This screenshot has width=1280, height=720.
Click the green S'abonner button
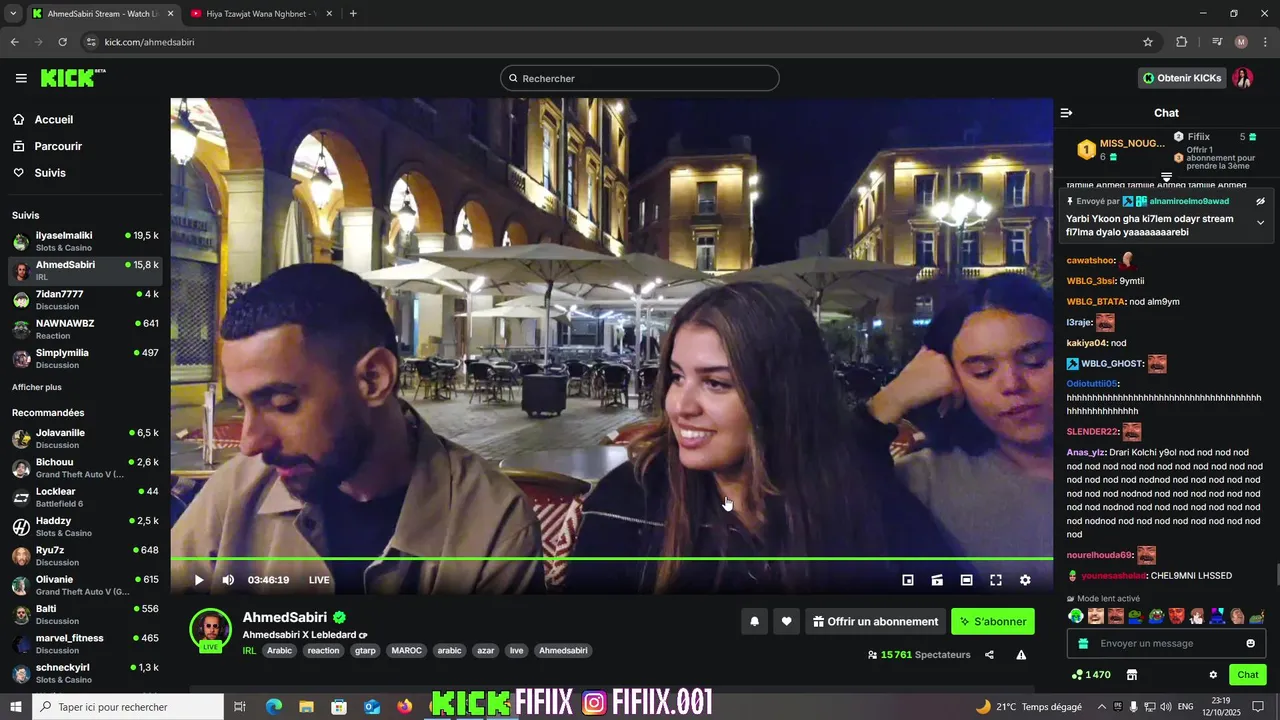993,621
